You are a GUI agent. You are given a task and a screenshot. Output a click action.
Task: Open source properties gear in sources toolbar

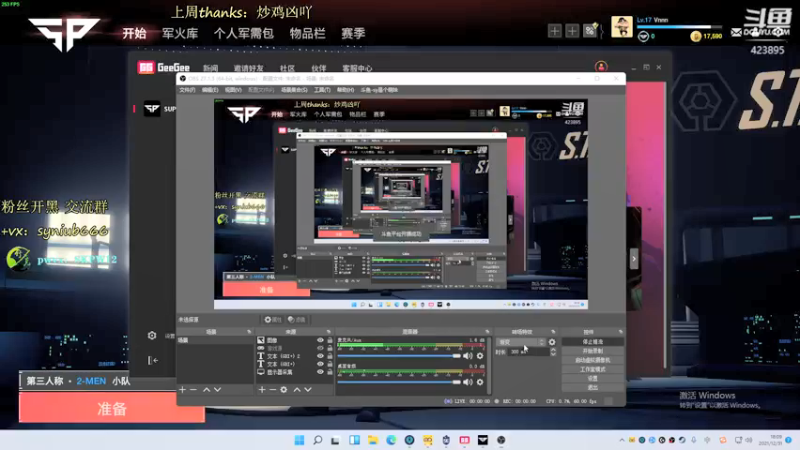(284, 389)
